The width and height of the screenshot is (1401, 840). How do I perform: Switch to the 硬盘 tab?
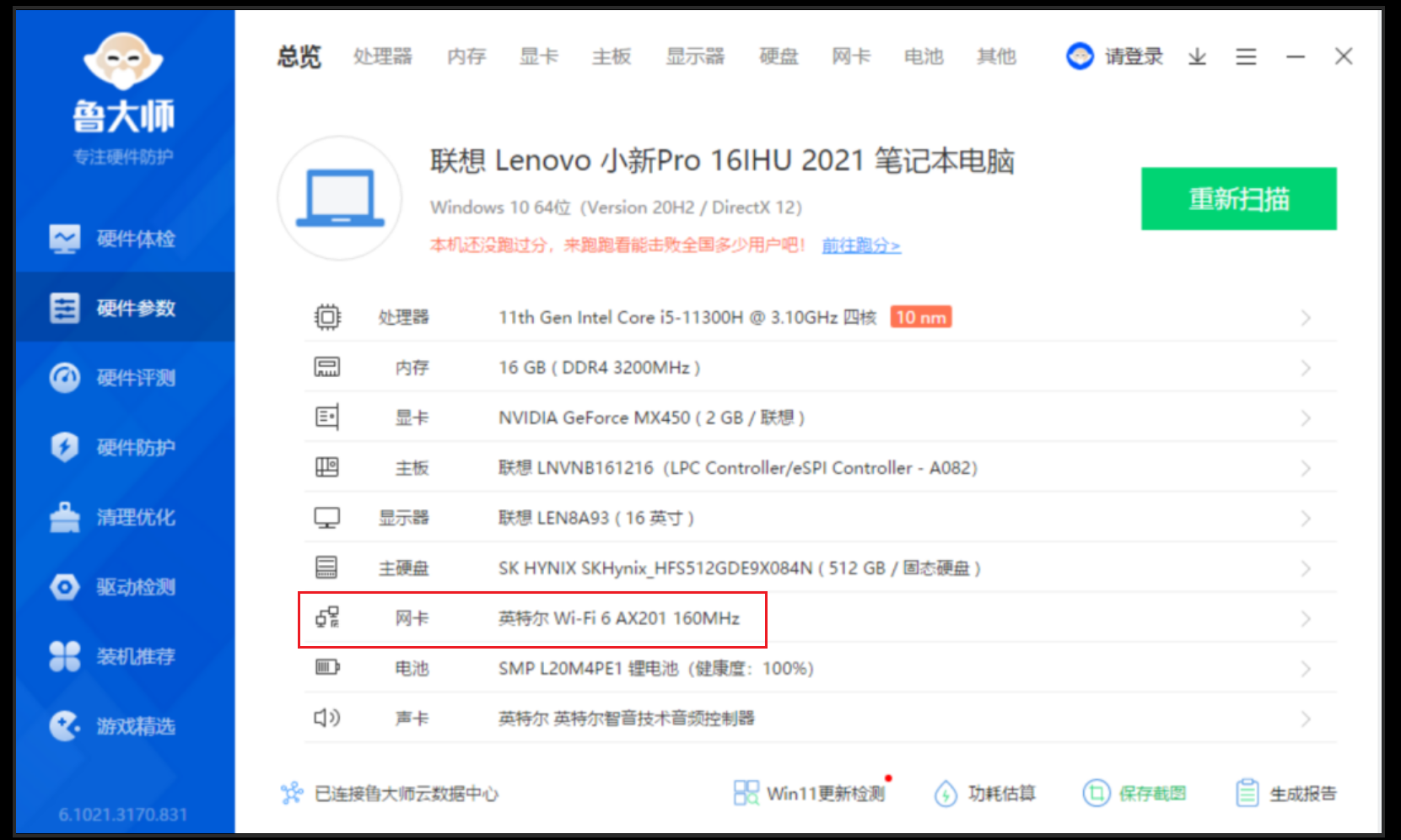point(779,57)
